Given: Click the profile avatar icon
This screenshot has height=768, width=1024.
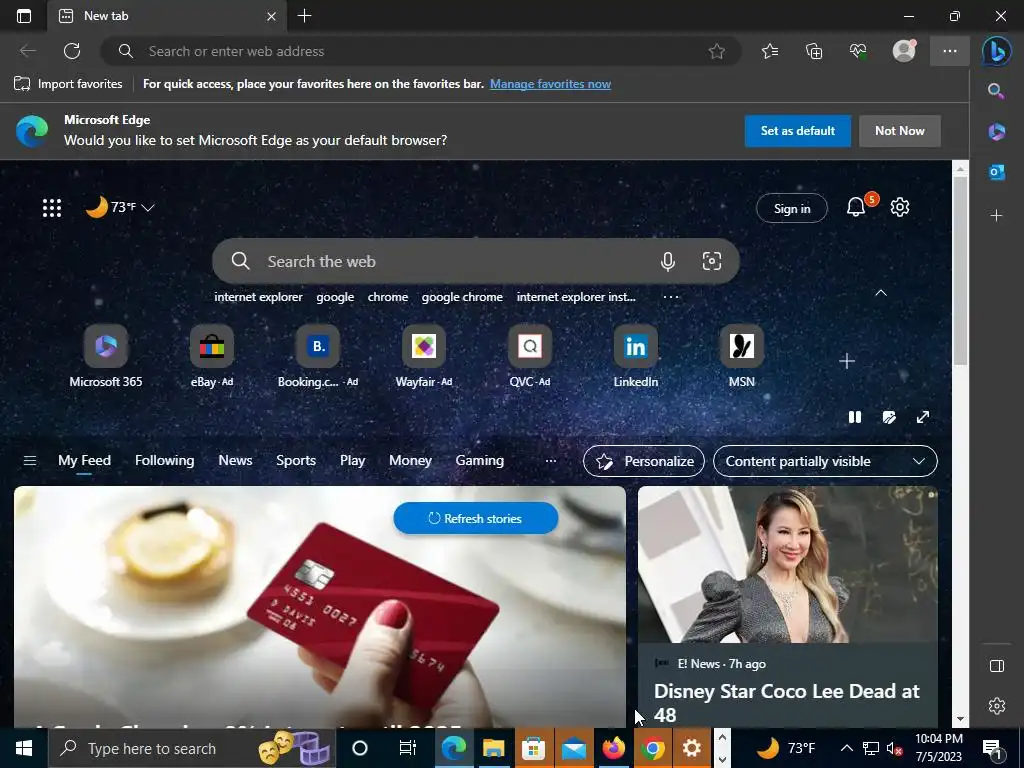Looking at the screenshot, I should tap(904, 51).
